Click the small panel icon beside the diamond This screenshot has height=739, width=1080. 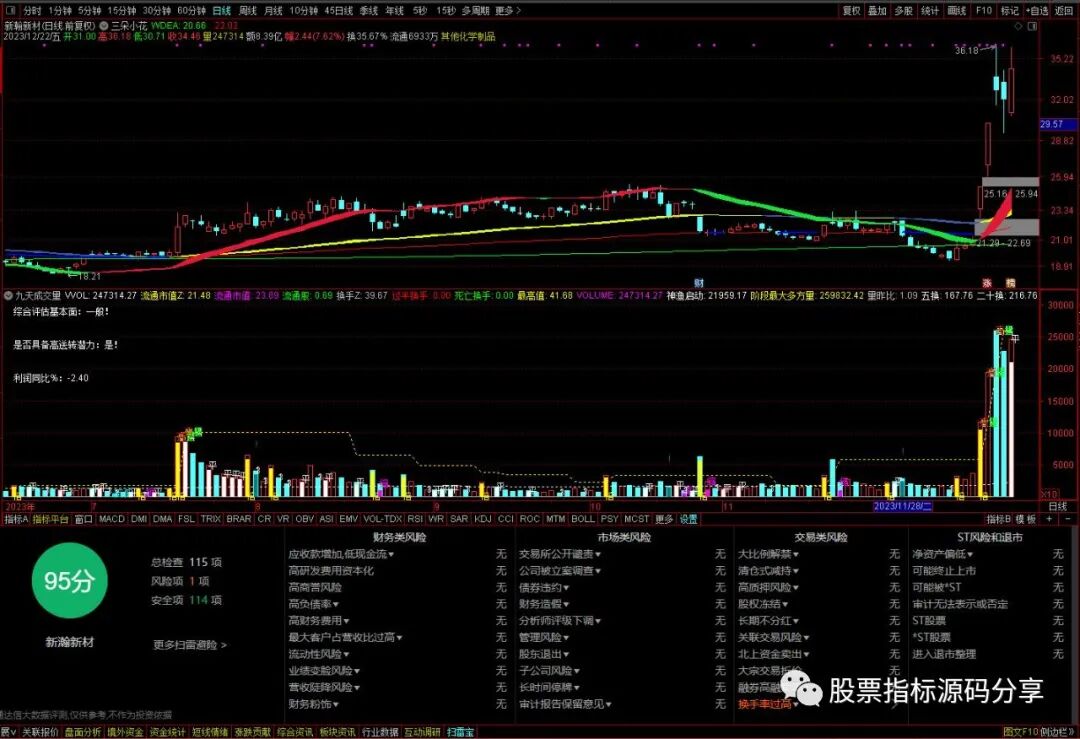pyautogui.click(x=1032, y=26)
